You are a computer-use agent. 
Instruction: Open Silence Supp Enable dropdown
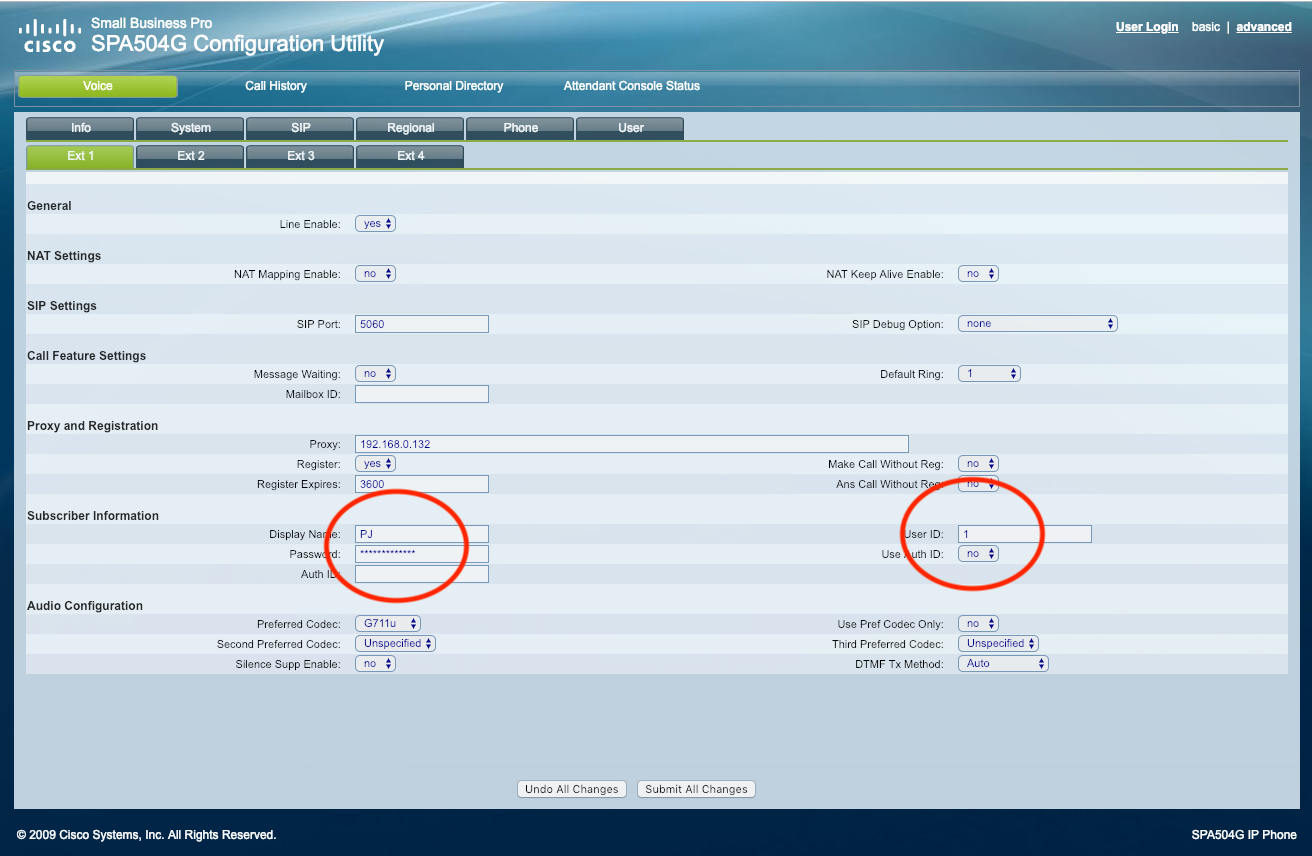point(376,664)
